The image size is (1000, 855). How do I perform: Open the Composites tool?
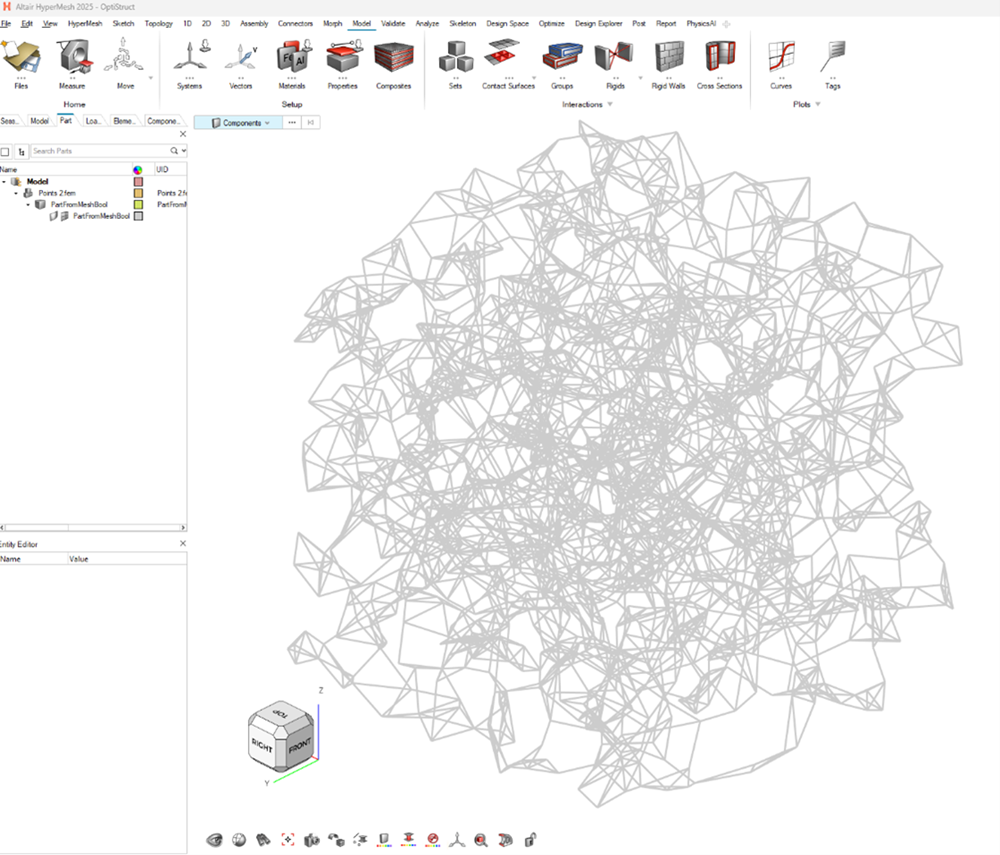393,62
